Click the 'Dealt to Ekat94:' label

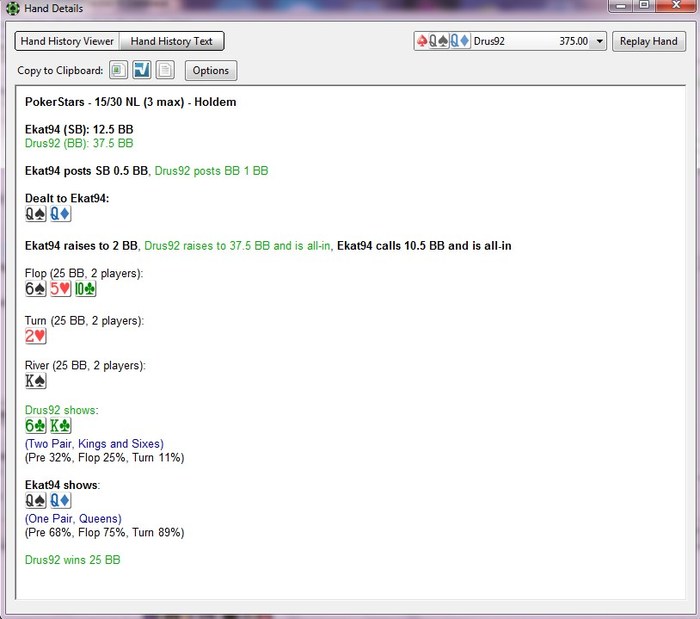(x=67, y=199)
